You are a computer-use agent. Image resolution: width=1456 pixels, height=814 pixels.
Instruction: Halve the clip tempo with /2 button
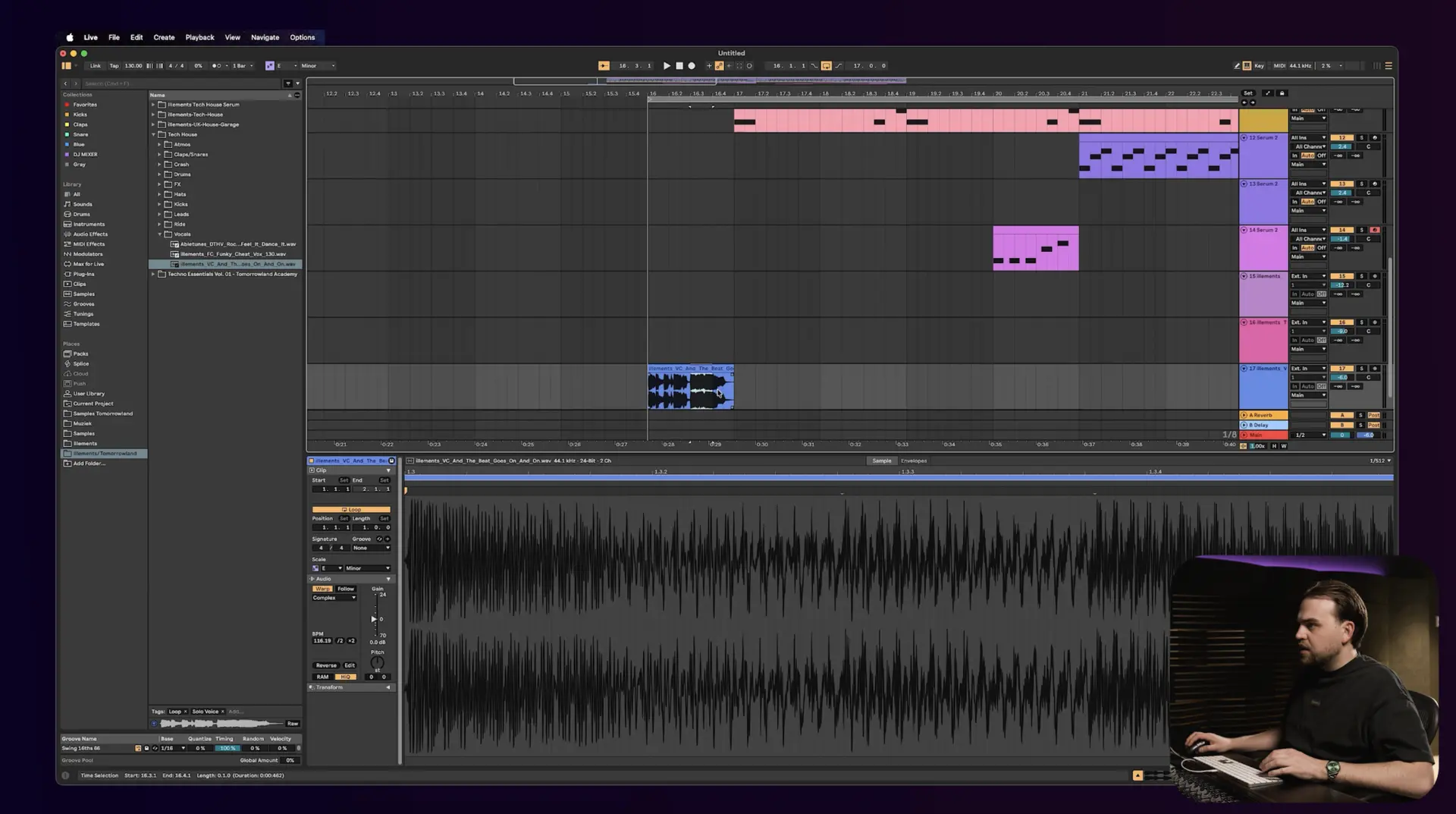pos(340,641)
